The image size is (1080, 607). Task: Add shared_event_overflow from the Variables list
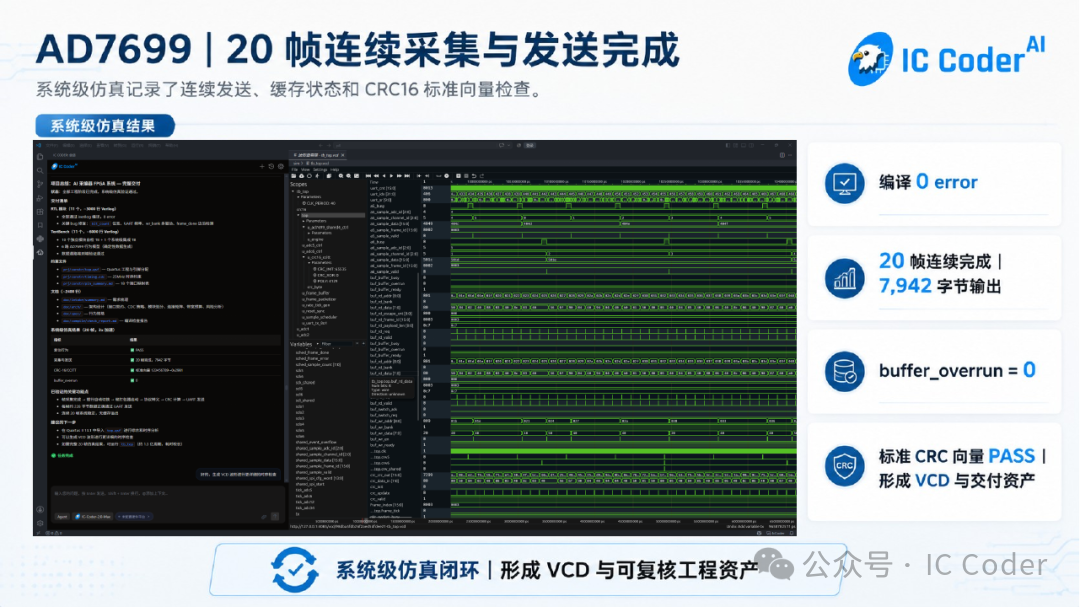click(x=316, y=442)
